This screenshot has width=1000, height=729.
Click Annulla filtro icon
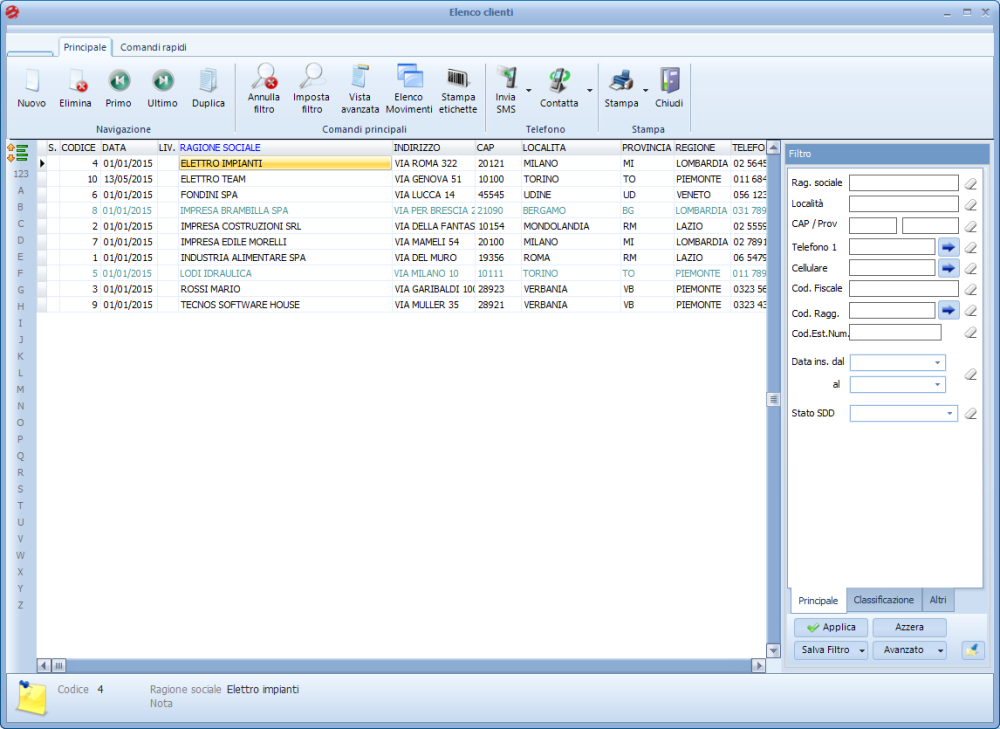coord(264,78)
